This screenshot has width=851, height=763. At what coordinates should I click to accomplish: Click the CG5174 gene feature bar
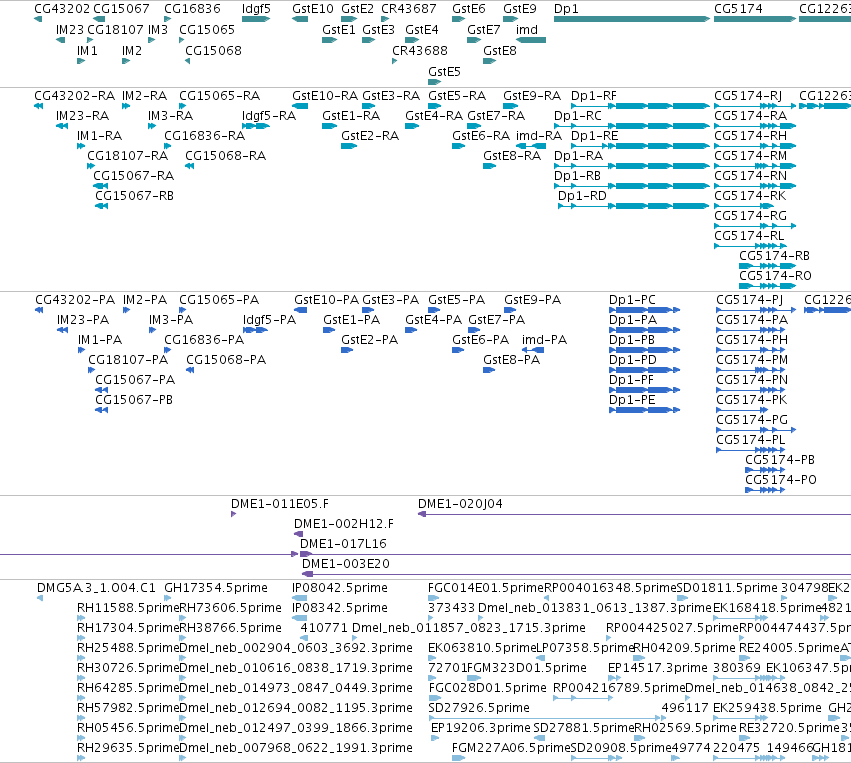[755, 19]
